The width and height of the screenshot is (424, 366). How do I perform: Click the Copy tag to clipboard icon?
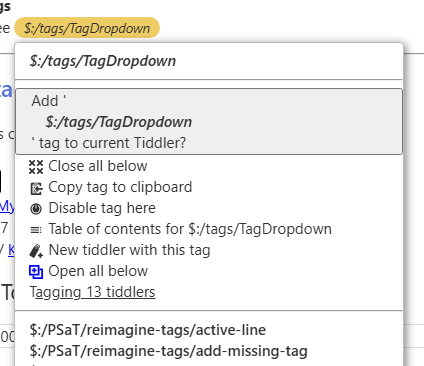[x=36, y=188]
